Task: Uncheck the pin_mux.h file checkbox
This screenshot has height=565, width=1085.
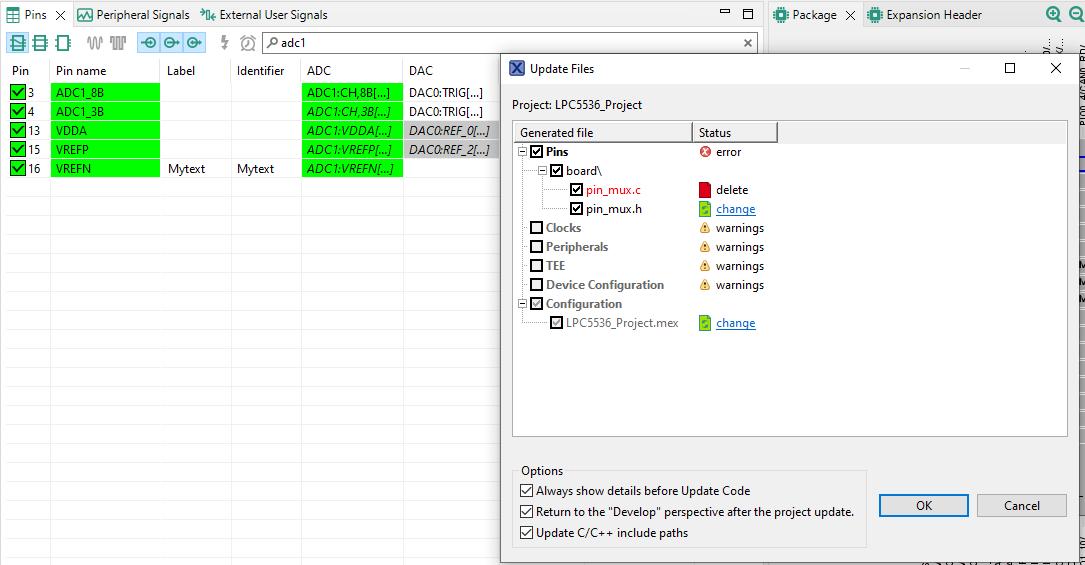Action: (576, 209)
